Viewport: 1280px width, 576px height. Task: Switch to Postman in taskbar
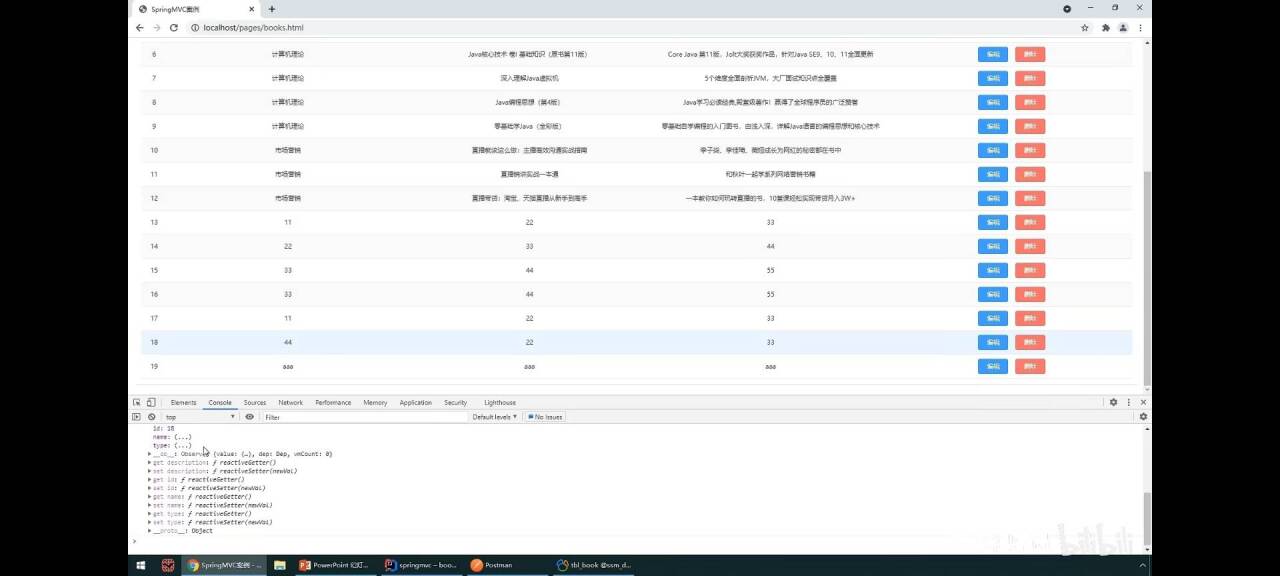coord(507,565)
